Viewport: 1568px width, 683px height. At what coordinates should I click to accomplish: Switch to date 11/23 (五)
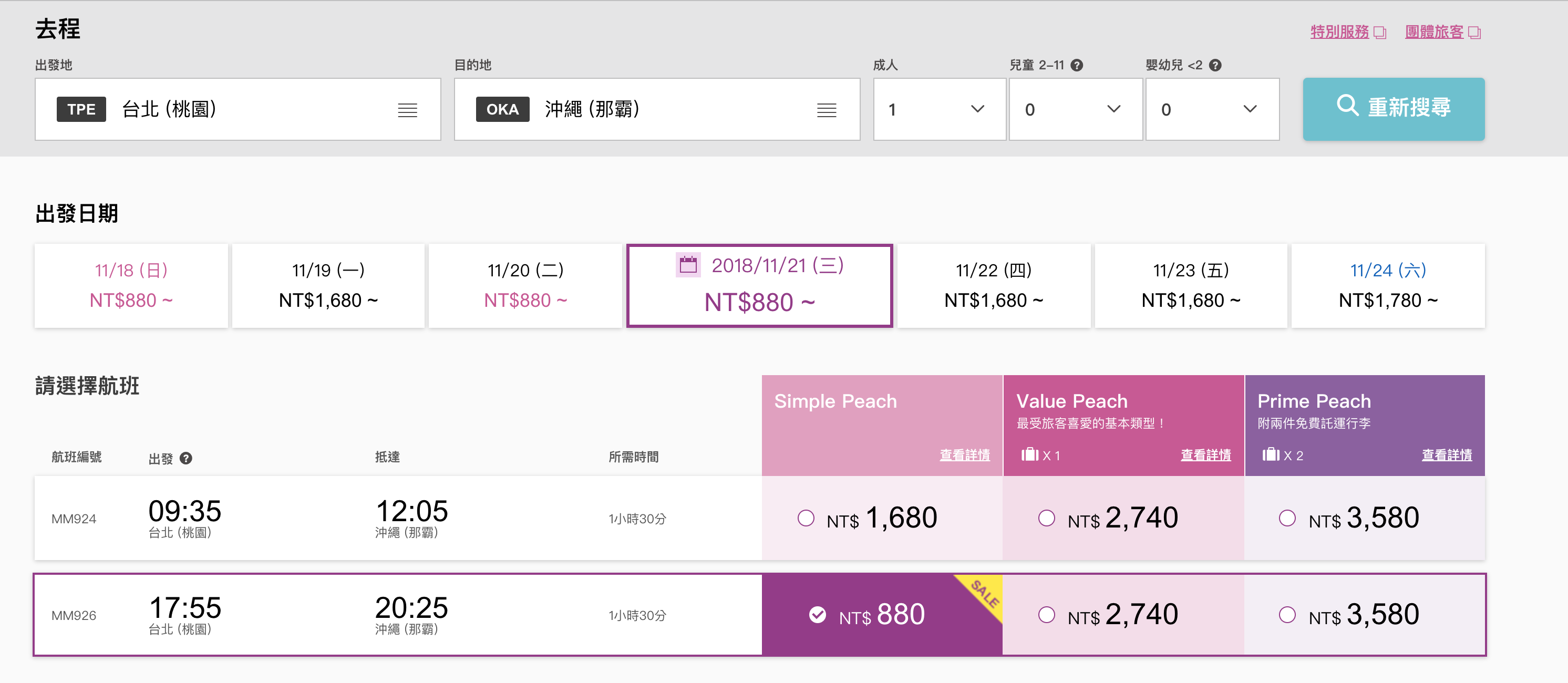(1191, 285)
